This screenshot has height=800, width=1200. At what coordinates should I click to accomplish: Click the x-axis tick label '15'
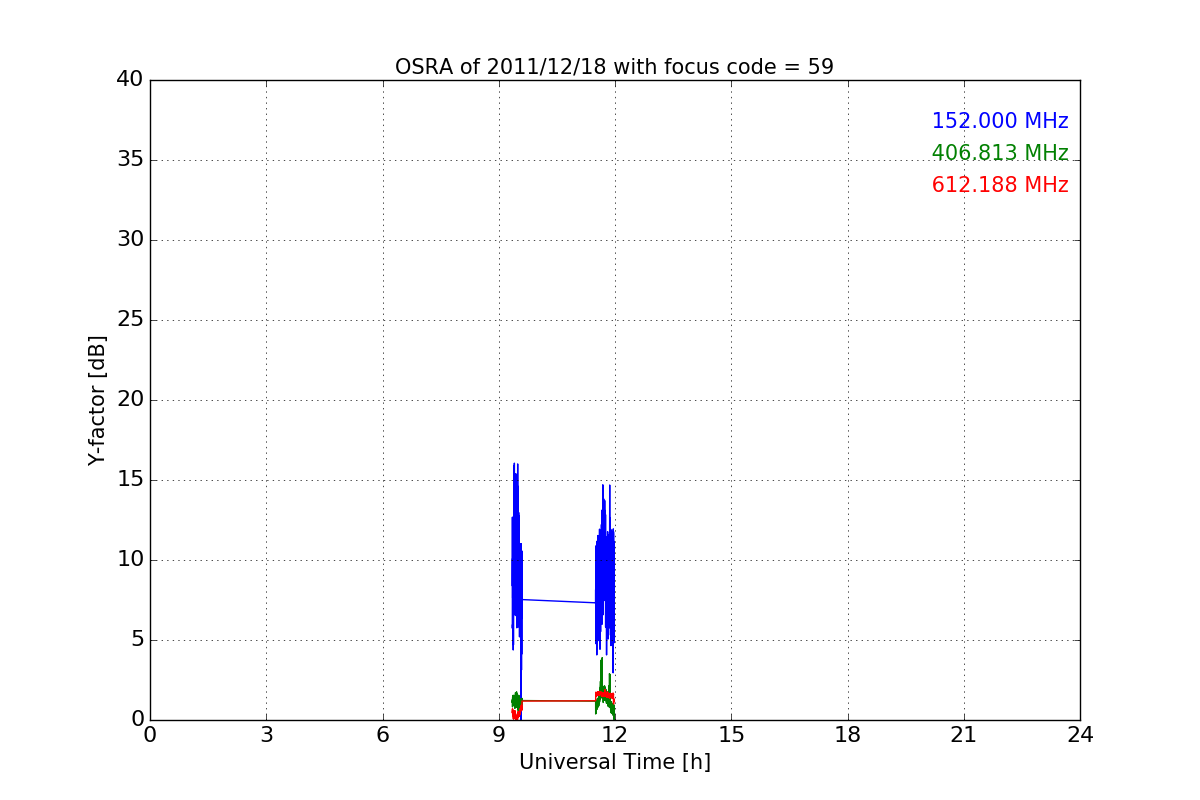[731, 735]
